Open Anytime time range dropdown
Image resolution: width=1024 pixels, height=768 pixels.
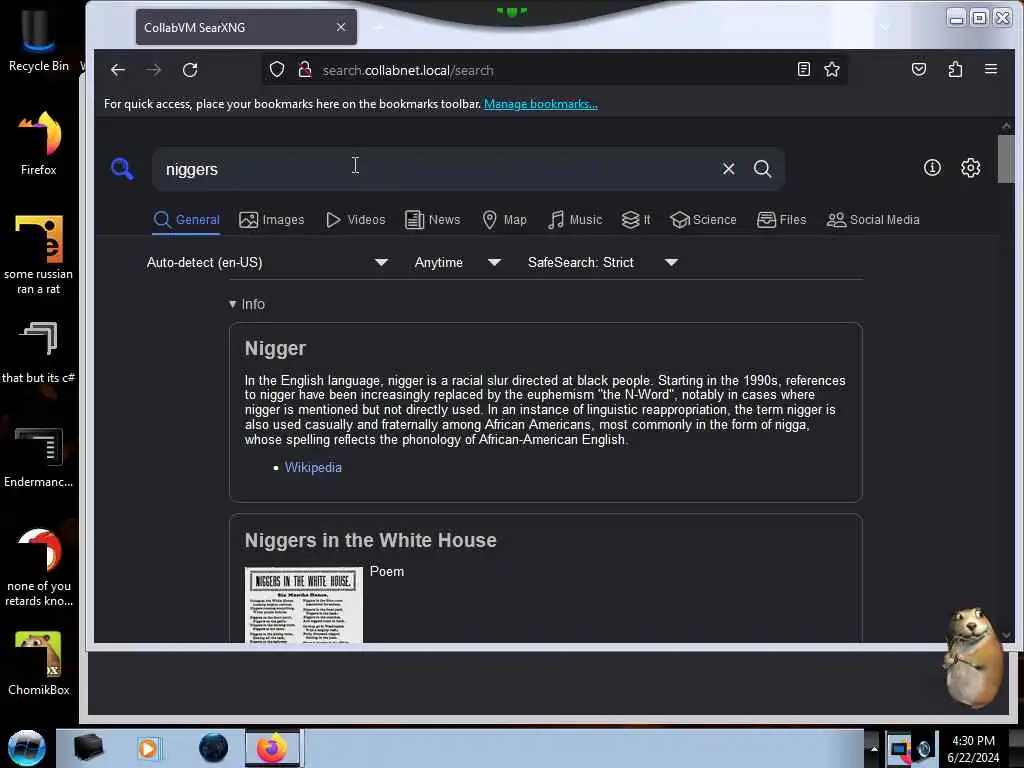(458, 263)
